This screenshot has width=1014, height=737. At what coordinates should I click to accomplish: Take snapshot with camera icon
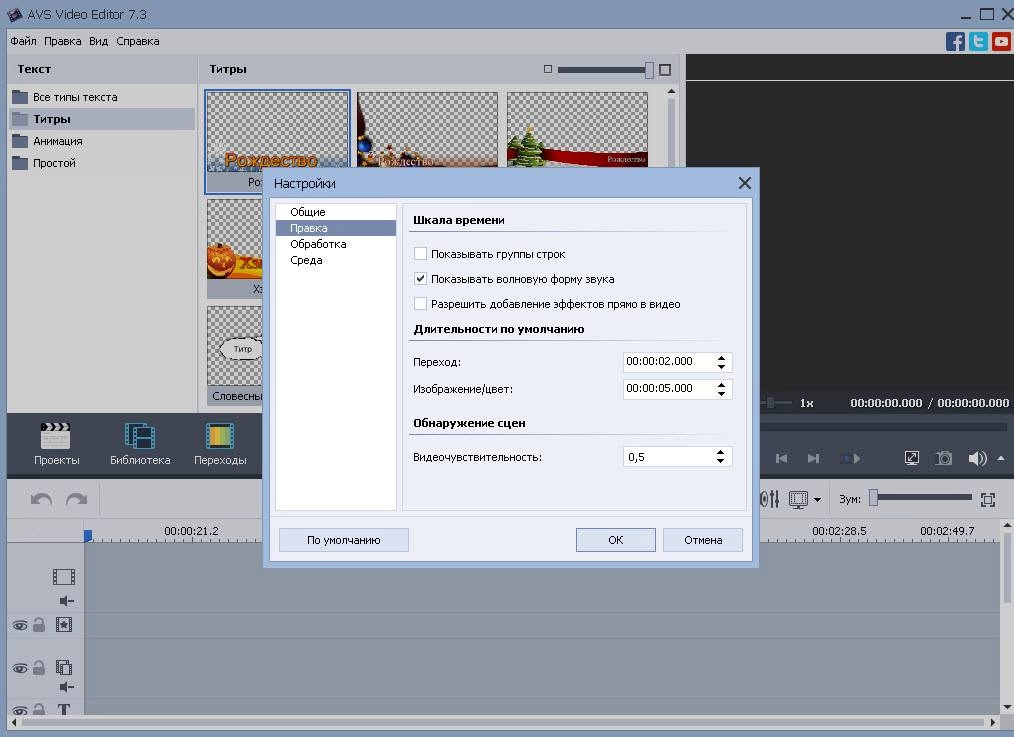click(944, 458)
